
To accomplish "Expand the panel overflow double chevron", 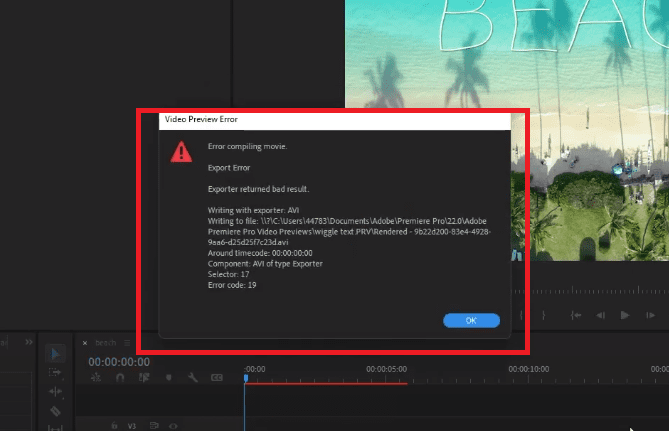I will click(29, 342).
